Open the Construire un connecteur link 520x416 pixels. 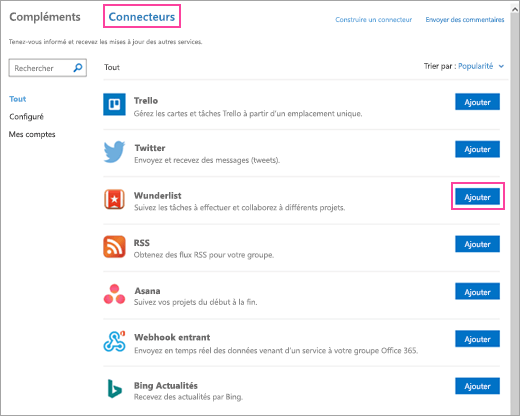click(373, 20)
